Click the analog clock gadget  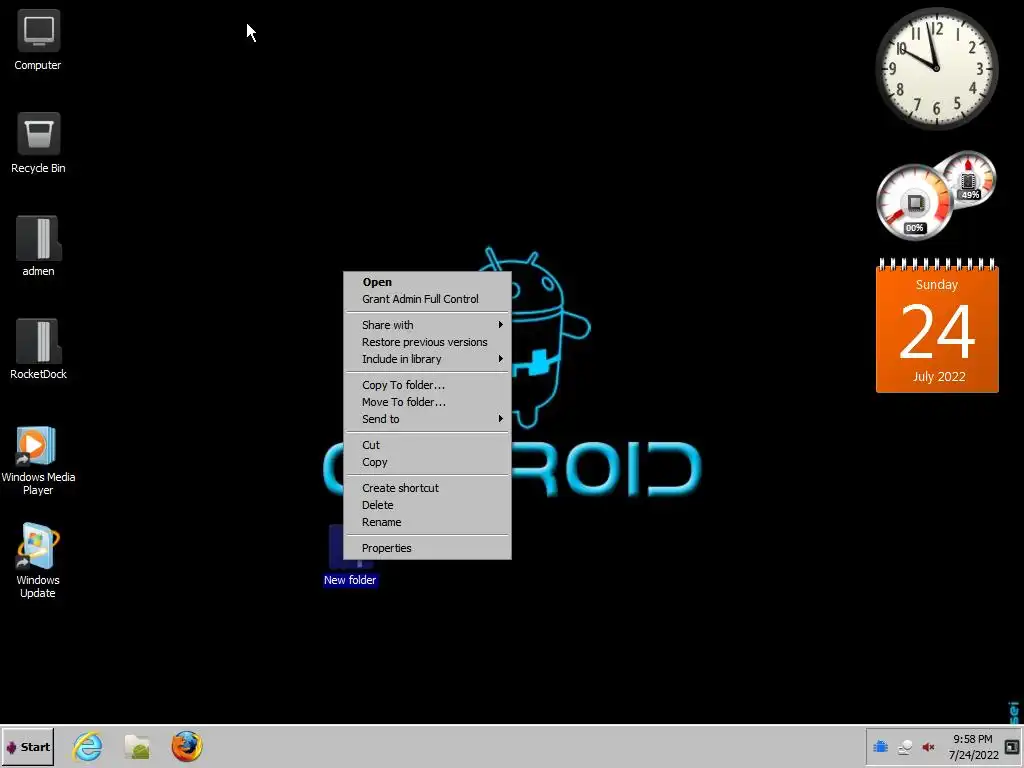tap(936, 69)
